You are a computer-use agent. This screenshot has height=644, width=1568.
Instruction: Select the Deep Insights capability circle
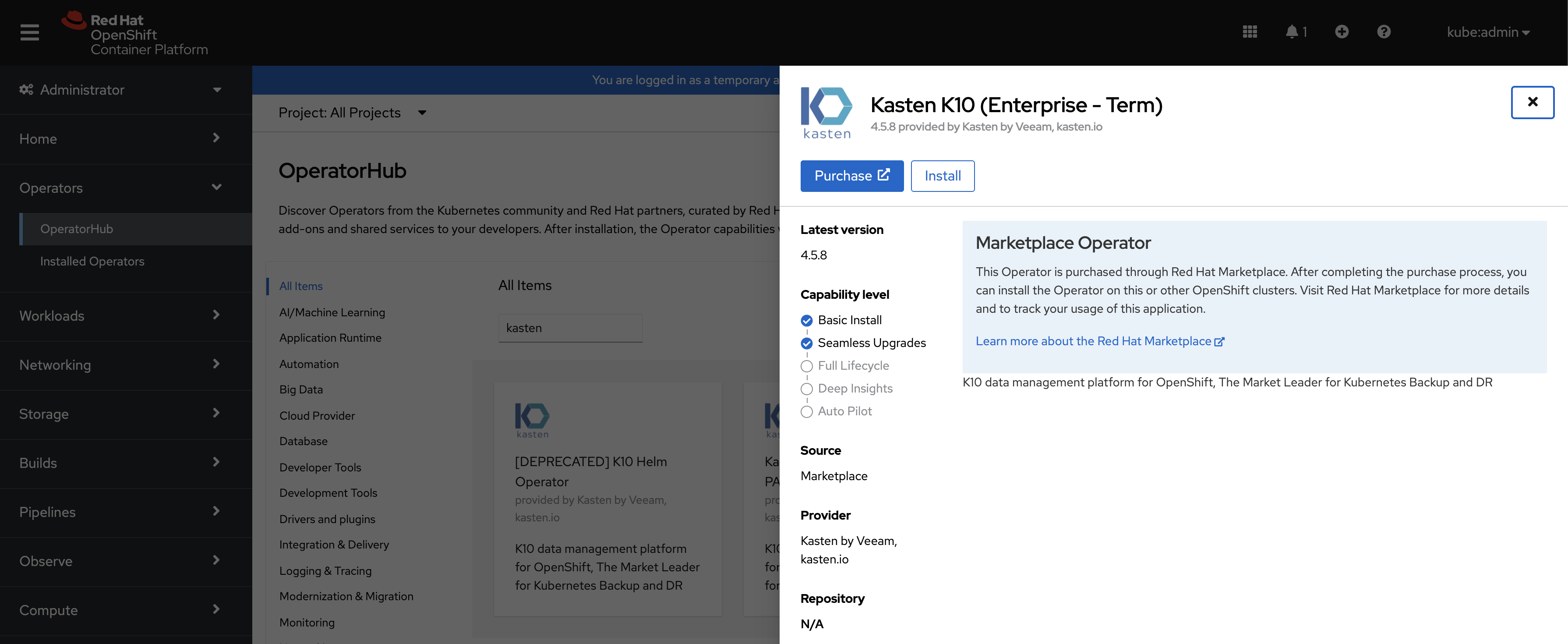click(806, 389)
